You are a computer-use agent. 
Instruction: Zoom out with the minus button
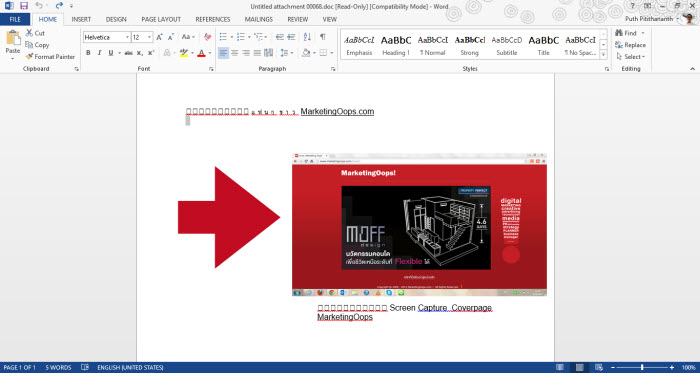(x=613, y=368)
